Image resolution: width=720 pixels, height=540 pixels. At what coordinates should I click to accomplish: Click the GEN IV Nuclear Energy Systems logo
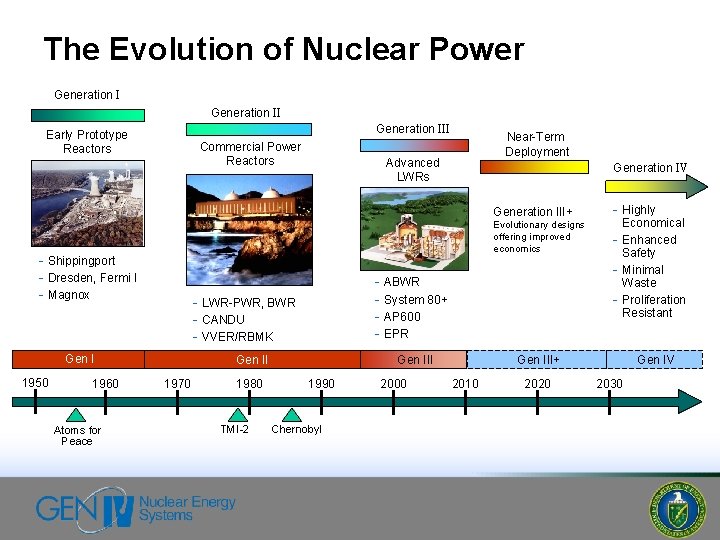(x=135, y=509)
